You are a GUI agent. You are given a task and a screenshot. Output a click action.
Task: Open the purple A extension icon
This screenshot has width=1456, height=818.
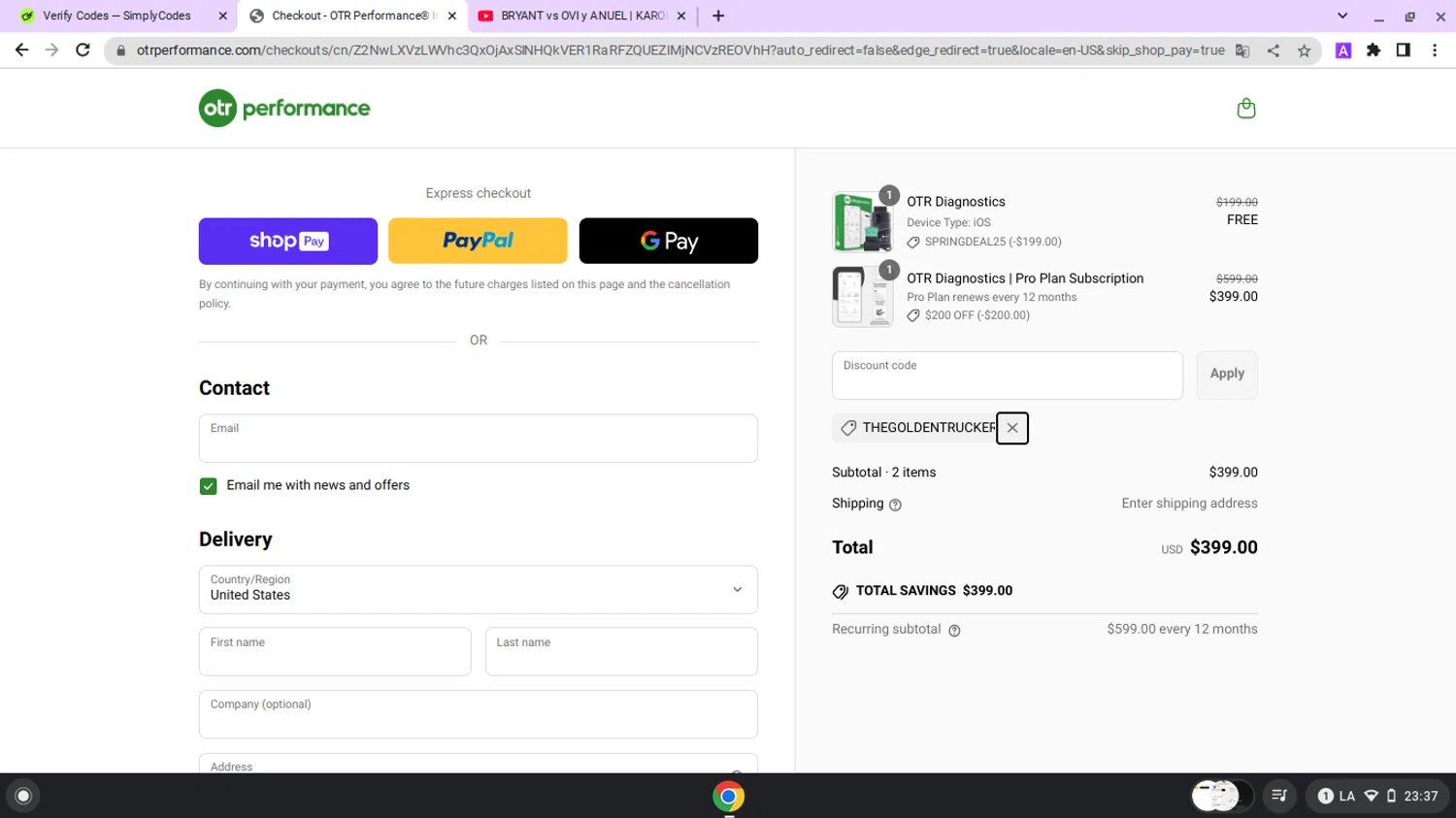pos(1343,50)
